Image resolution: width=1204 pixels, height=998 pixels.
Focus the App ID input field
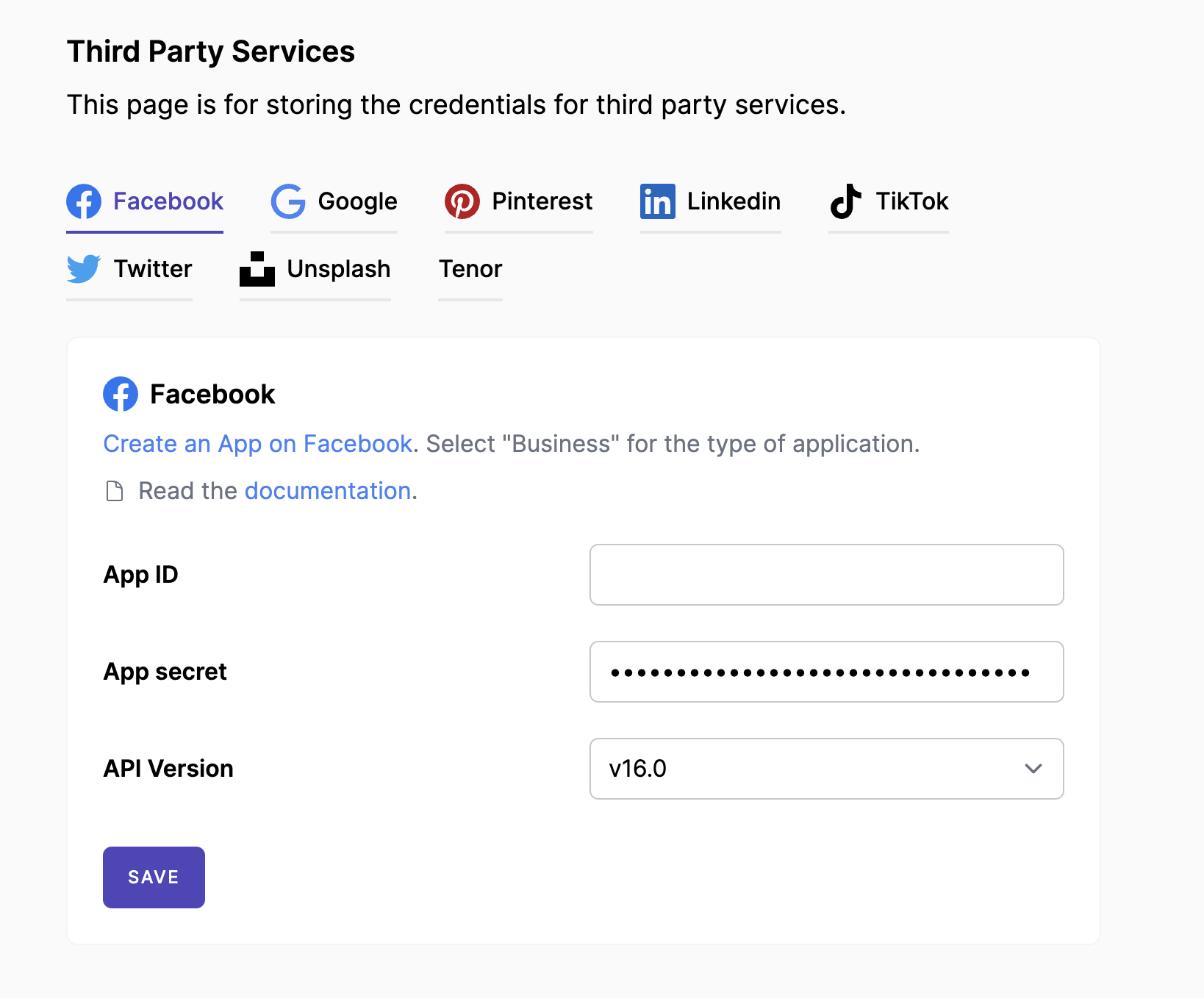point(827,575)
